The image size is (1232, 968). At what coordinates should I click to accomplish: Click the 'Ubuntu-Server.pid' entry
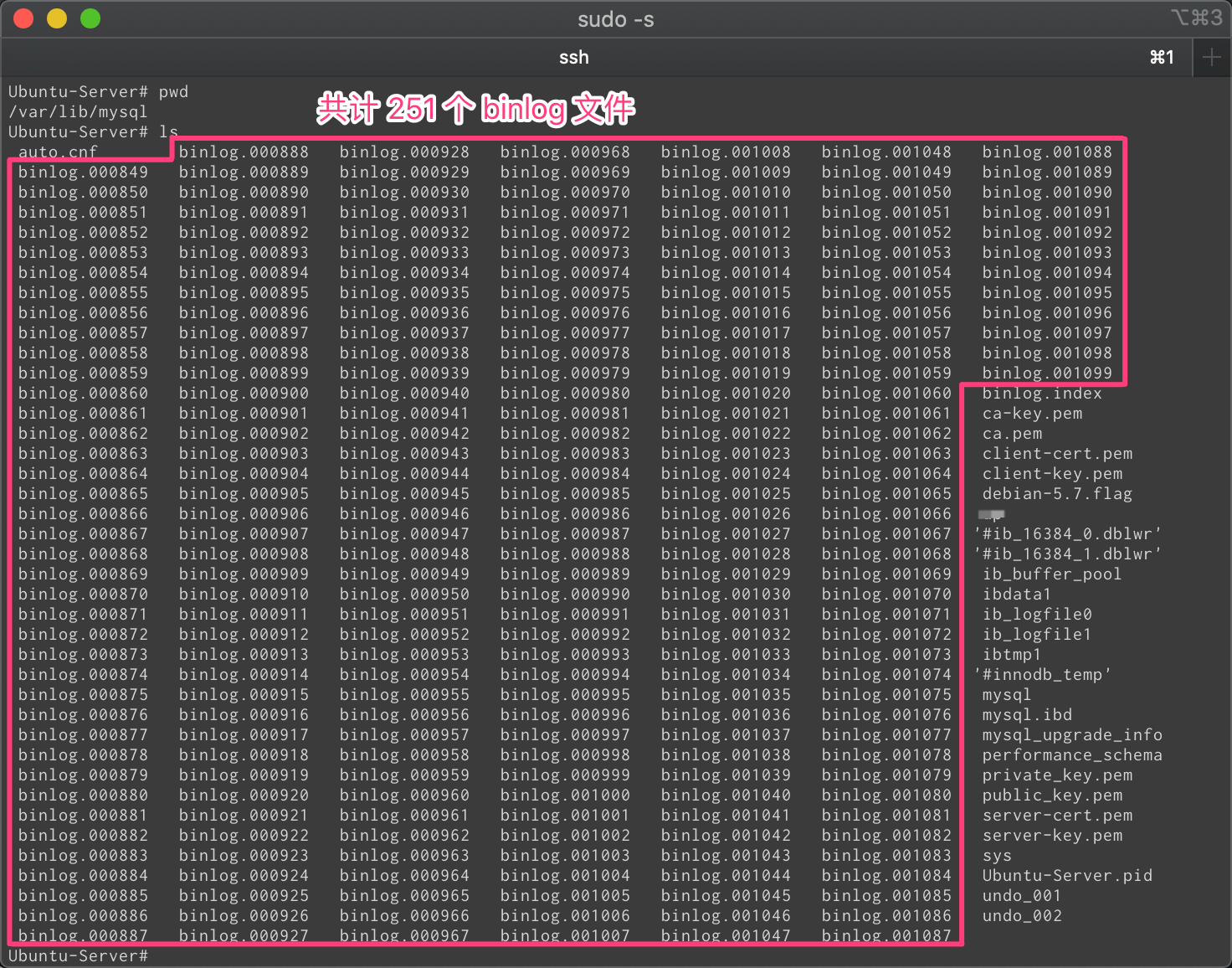(x=1067, y=876)
